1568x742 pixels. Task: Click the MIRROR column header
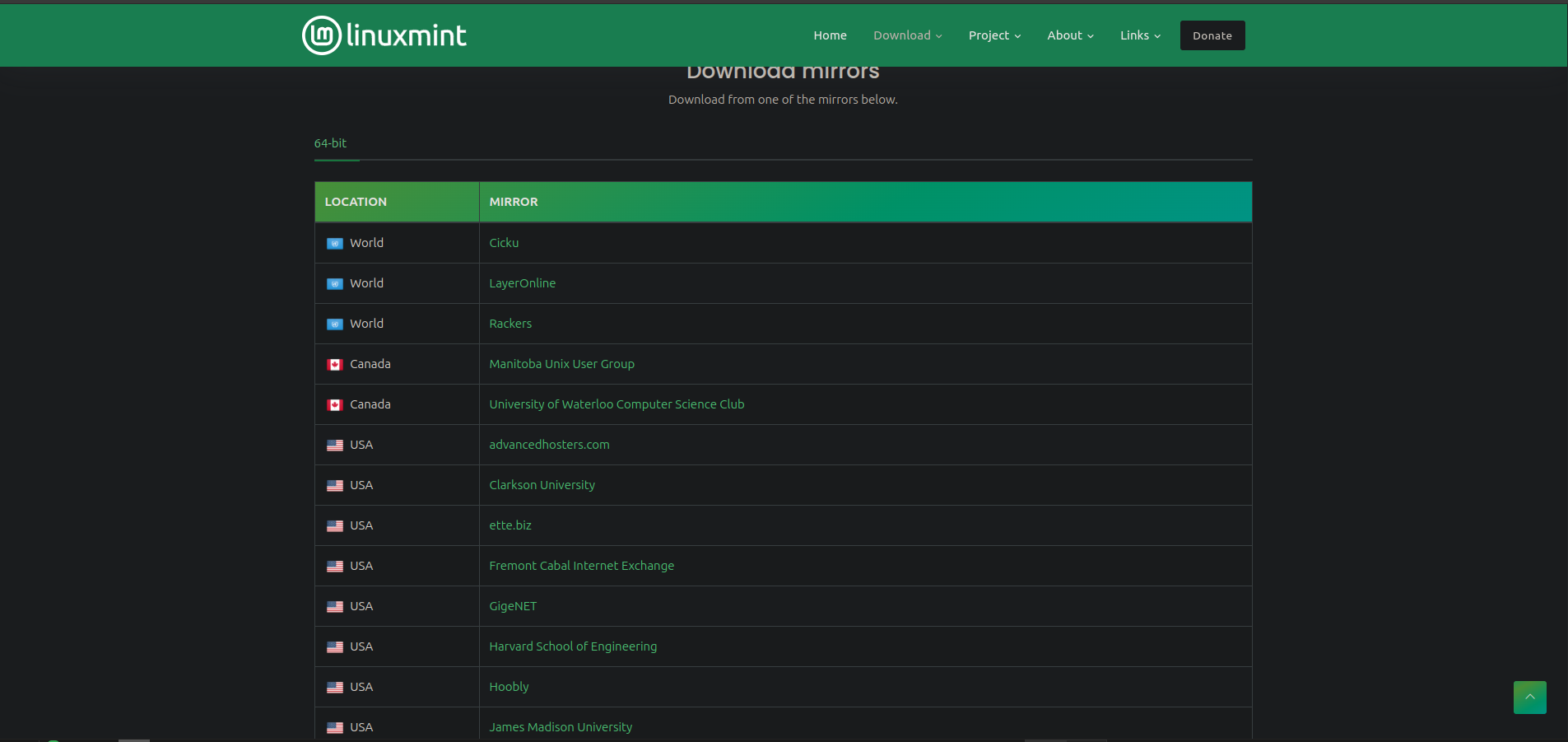pos(866,202)
